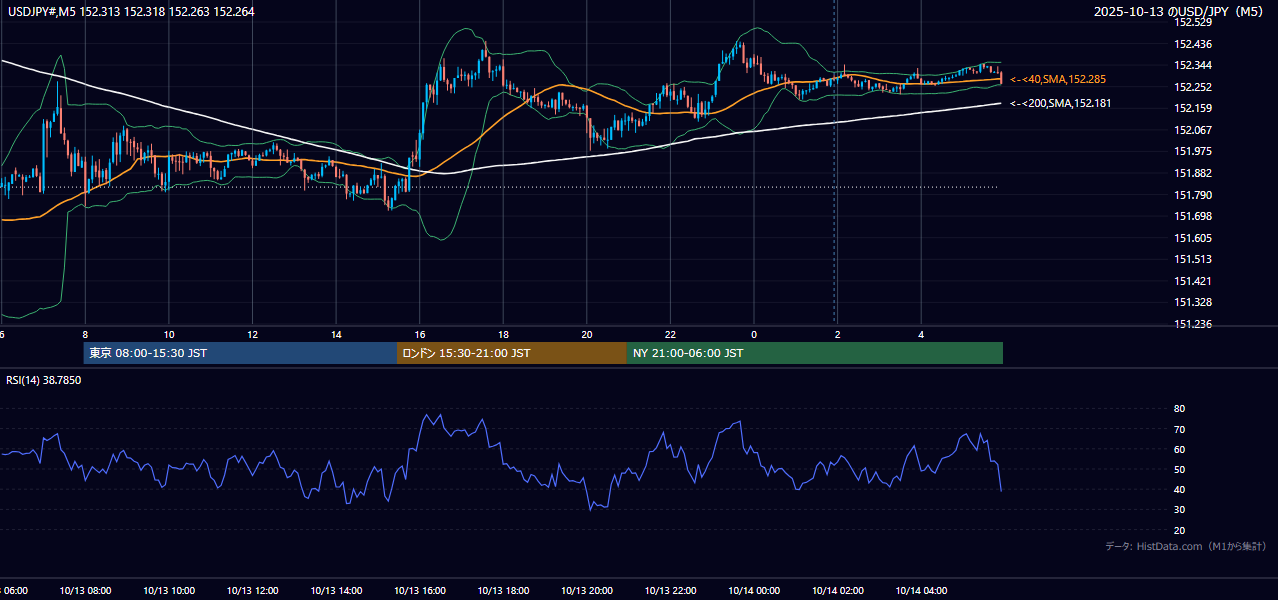
Task: Click the 151.421 price axis label
Action: pos(1193,281)
